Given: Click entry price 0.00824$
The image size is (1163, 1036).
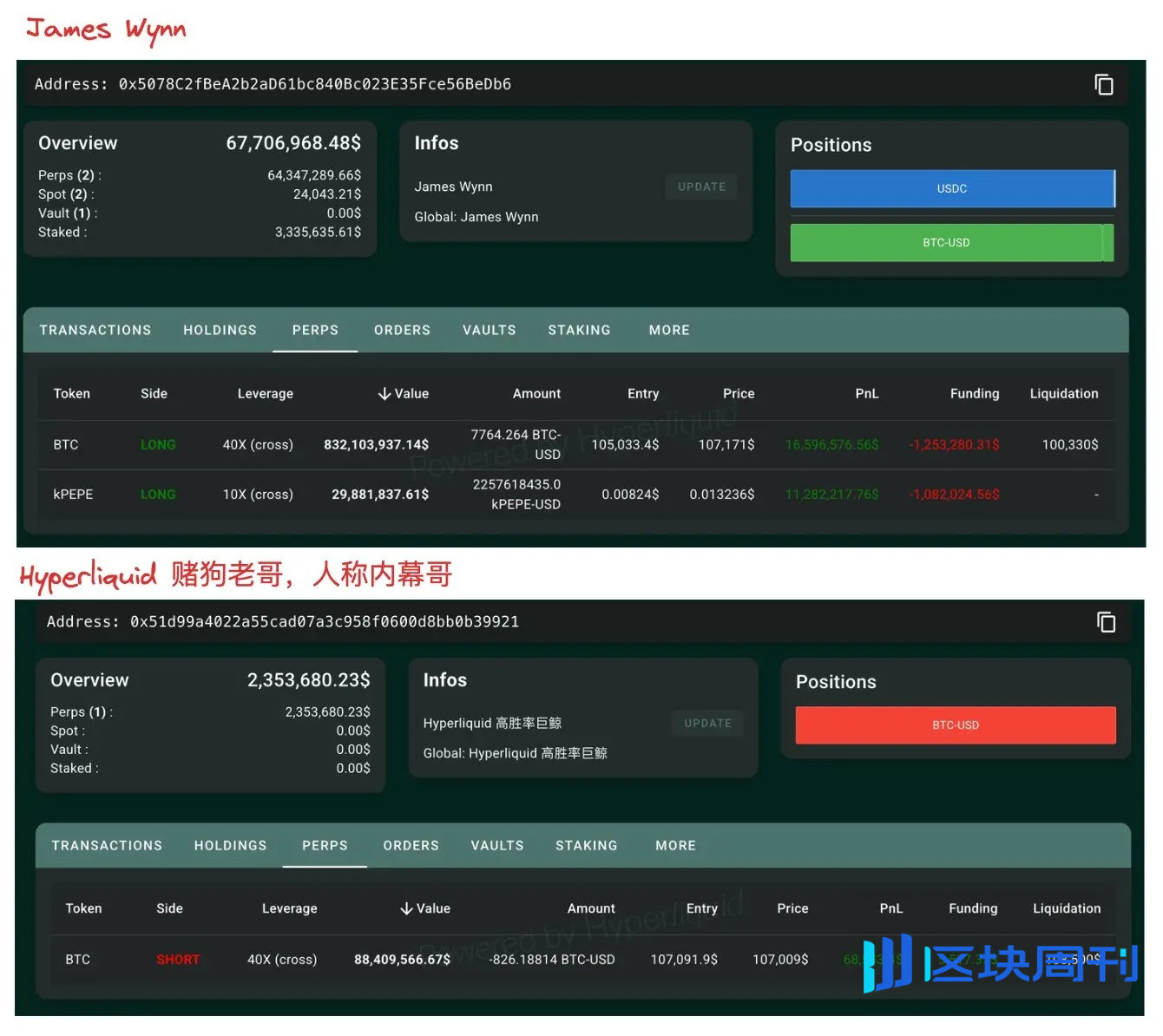Looking at the screenshot, I should [630, 495].
